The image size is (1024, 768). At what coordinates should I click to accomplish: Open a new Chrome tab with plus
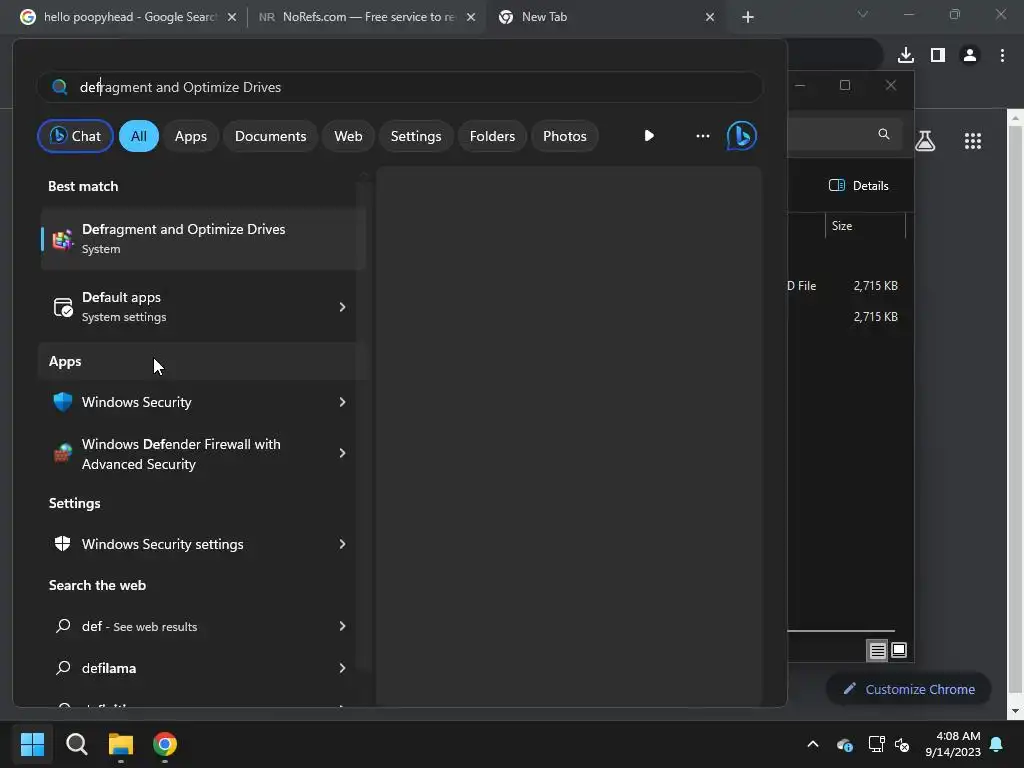tap(748, 18)
